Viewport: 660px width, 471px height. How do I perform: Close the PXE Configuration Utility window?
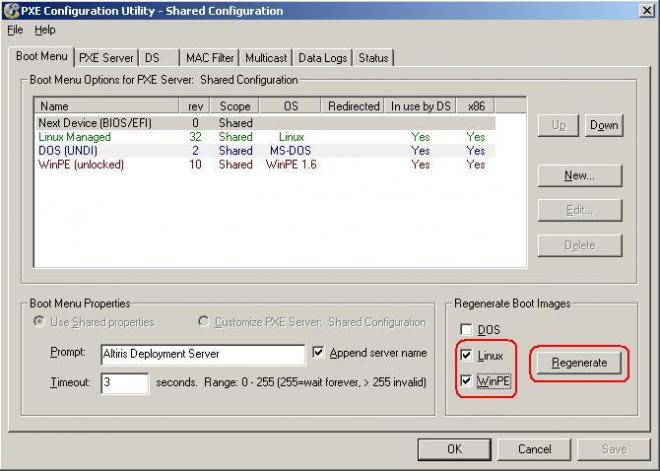pyautogui.click(x=647, y=11)
